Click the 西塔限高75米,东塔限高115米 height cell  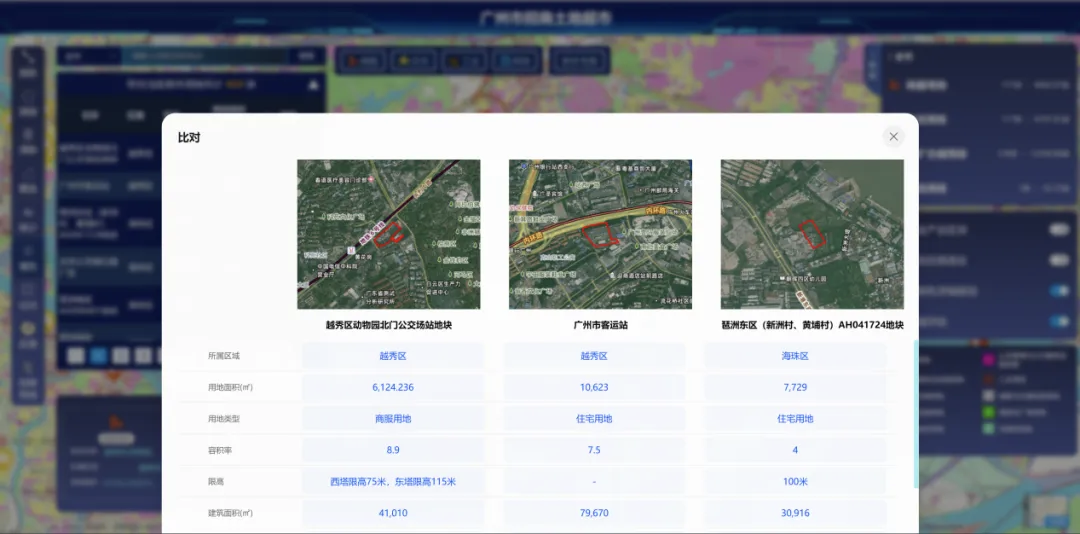(x=393, y=482)
